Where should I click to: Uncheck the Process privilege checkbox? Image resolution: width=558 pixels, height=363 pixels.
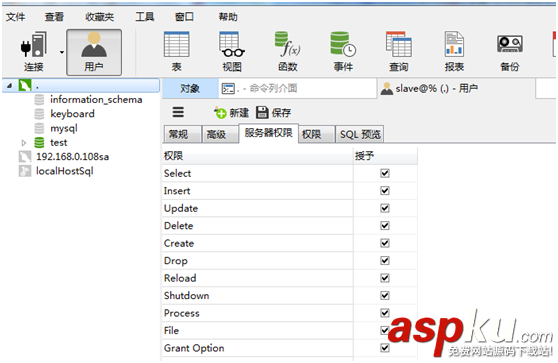385,313
